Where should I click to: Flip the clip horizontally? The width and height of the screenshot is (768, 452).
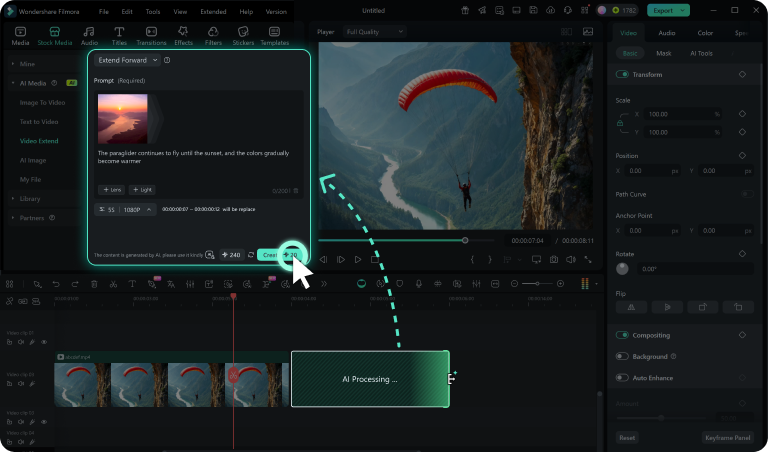click(x=631, y=307)
